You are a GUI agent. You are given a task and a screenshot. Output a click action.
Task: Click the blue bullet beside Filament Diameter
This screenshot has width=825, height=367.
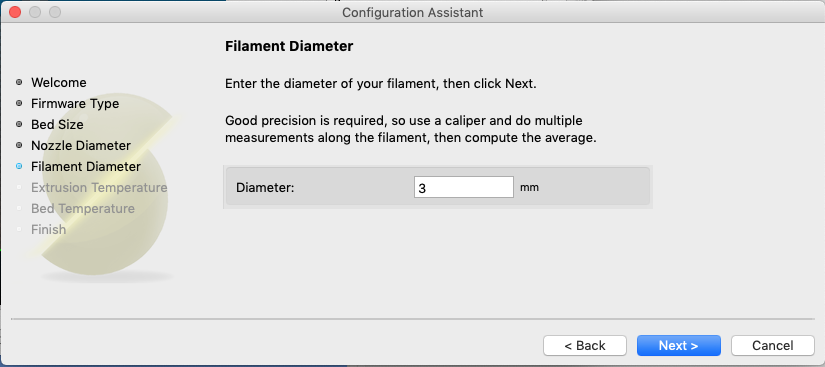[x=19, y=166]
